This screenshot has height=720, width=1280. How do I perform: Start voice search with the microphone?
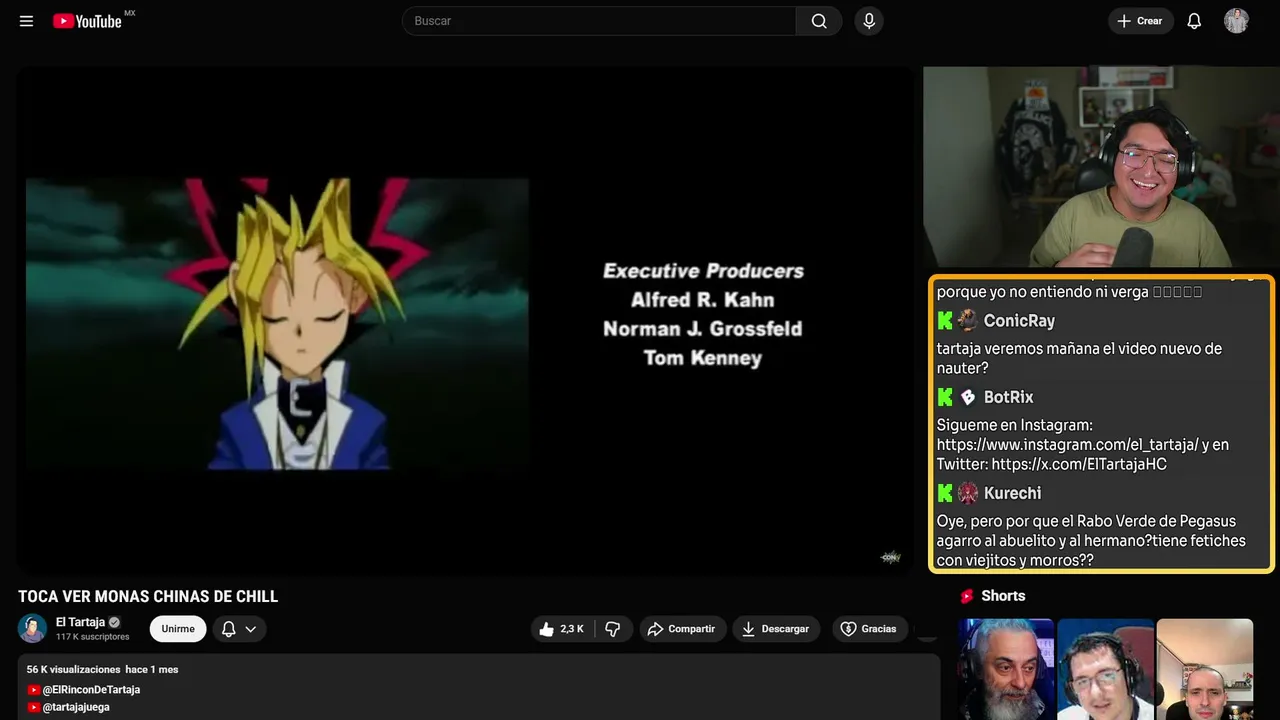pos(869,21)
